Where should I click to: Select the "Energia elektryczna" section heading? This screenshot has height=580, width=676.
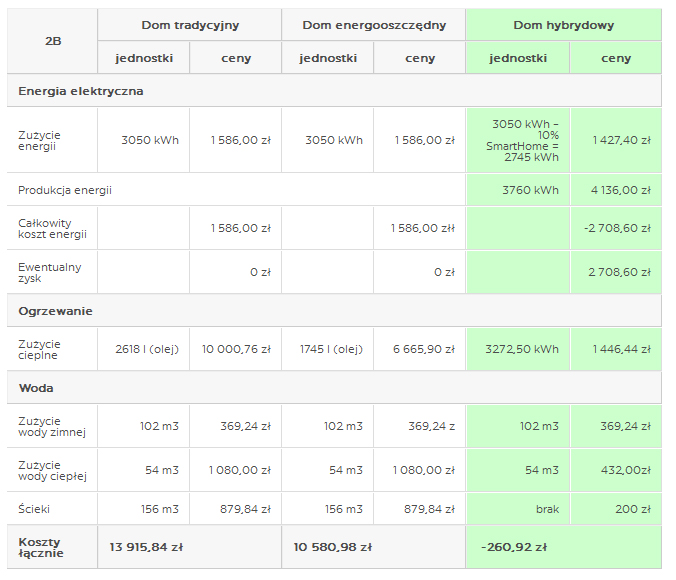81,91
